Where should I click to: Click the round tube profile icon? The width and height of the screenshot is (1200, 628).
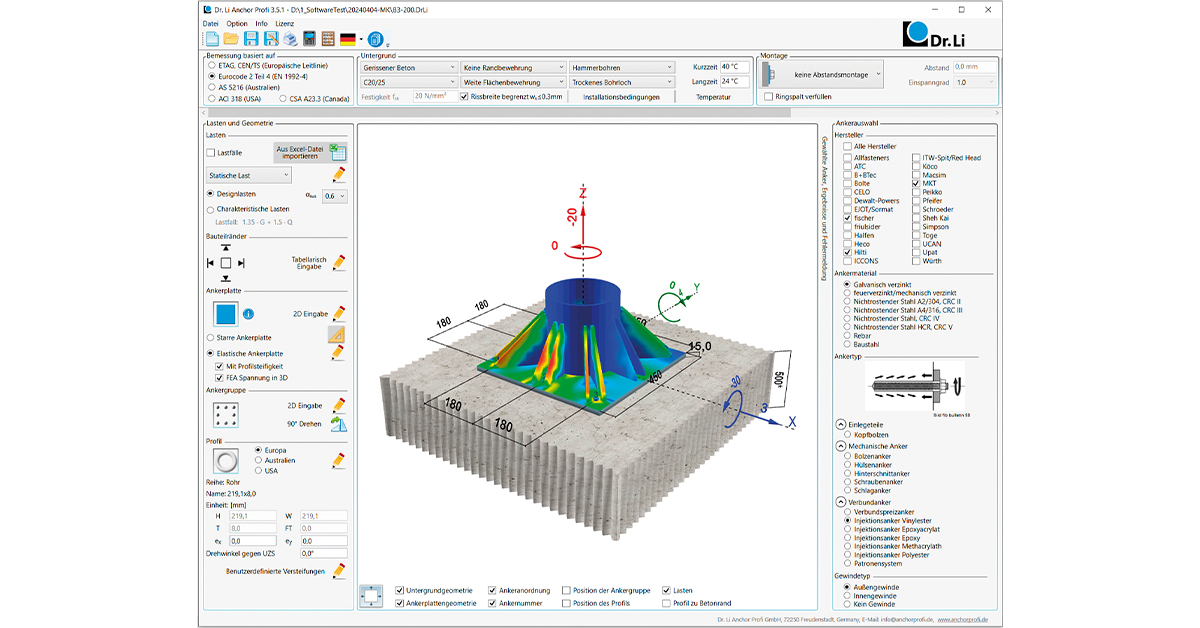(x=226, y=461)
